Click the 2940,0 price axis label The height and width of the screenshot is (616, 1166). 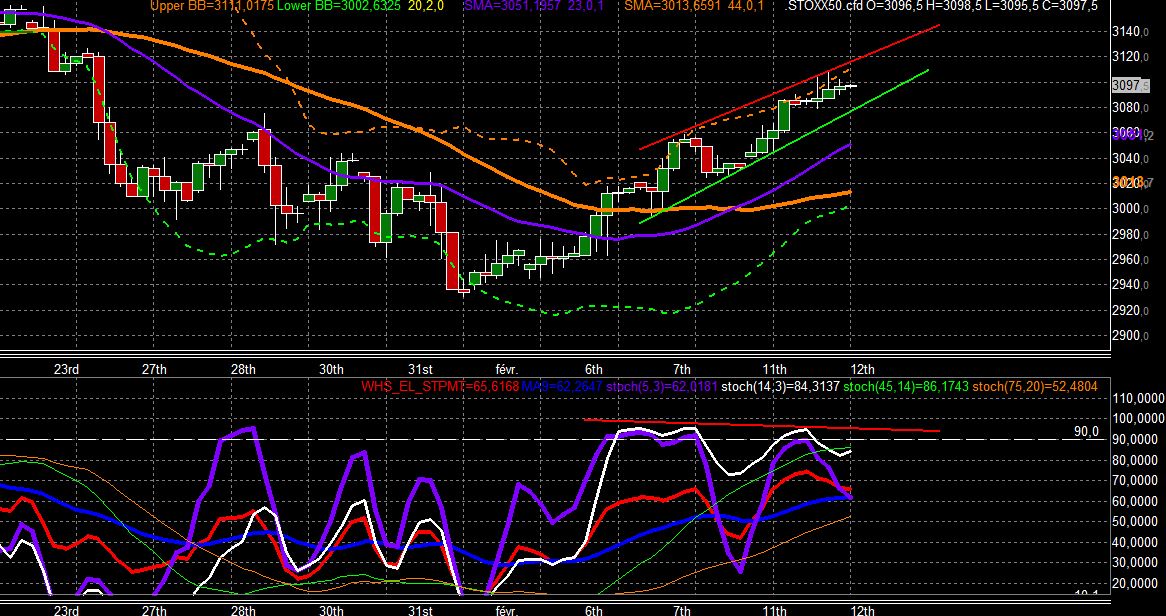pos(1130,285)
